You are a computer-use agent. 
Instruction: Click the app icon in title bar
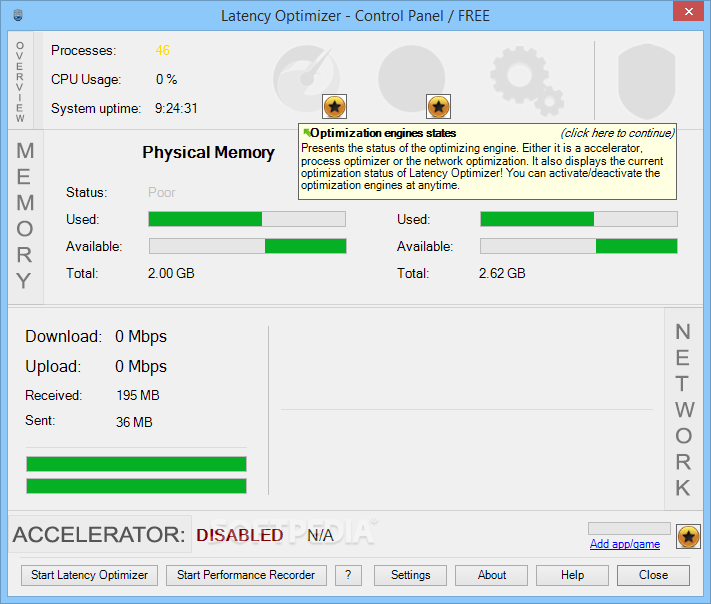point(18,15)
